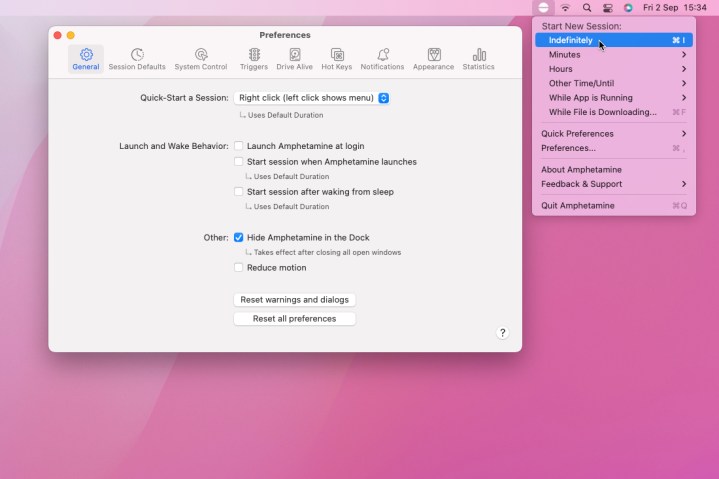Click the Amphetamine menu bar icon
Screen dimensions: 719x479
tap(543, 7)
